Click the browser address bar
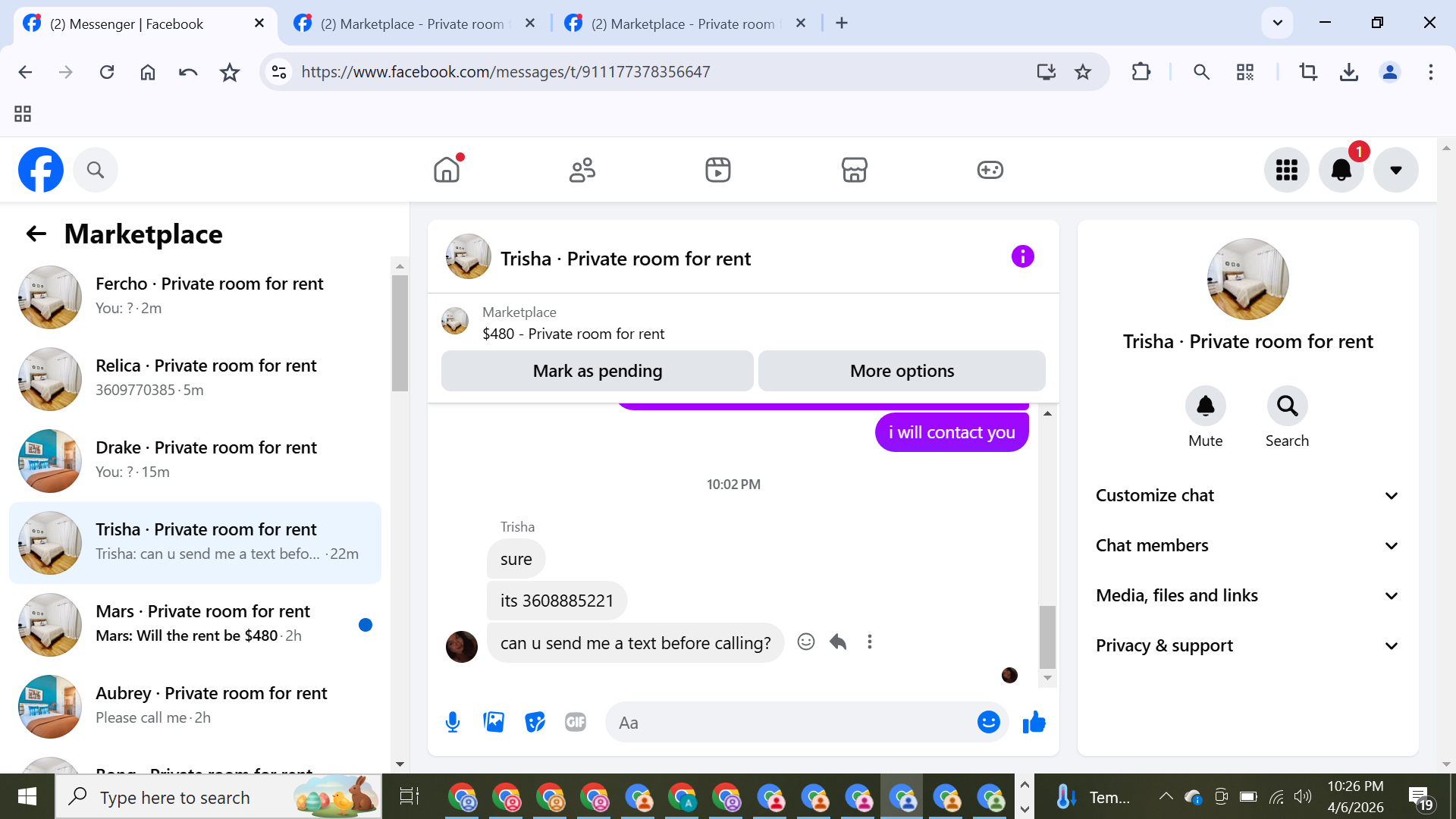Screen dimensions: 1456x819 [x=660, y=72]
